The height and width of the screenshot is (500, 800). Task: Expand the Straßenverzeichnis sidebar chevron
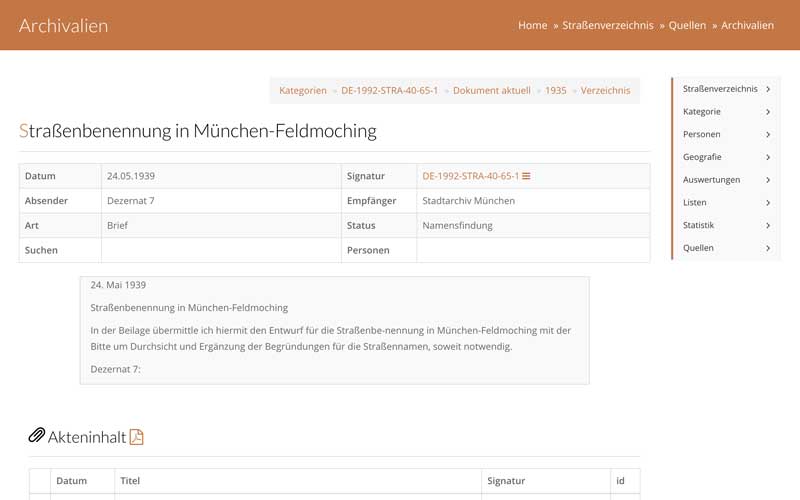767,89
